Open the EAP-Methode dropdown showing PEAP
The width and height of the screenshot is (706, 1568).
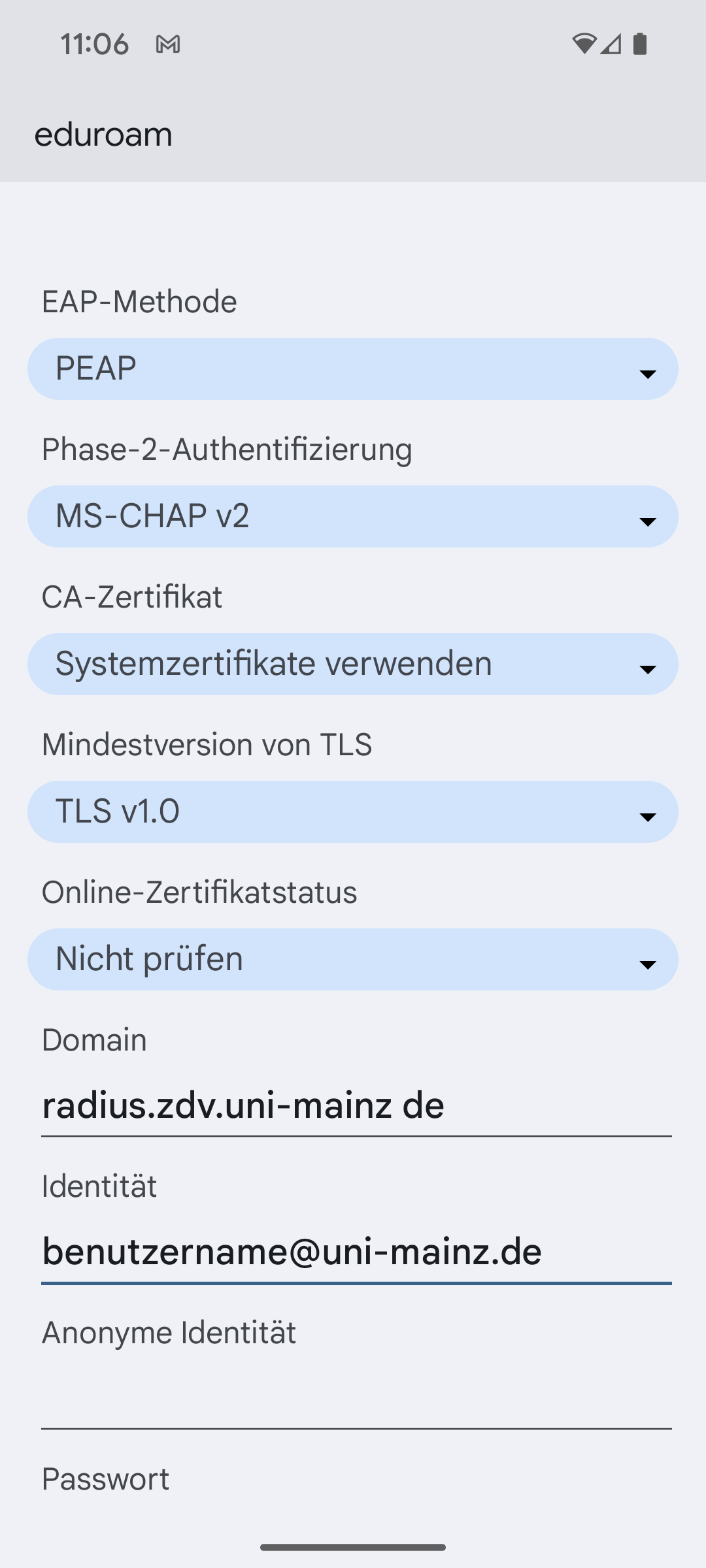[353, 369]
